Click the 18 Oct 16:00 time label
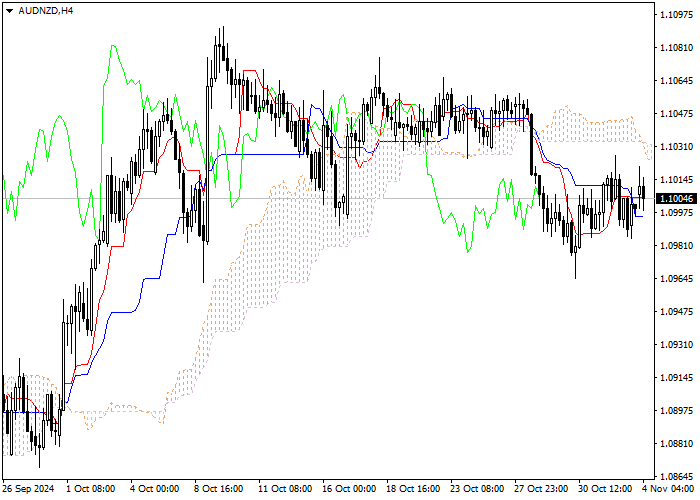 (414, 489)
